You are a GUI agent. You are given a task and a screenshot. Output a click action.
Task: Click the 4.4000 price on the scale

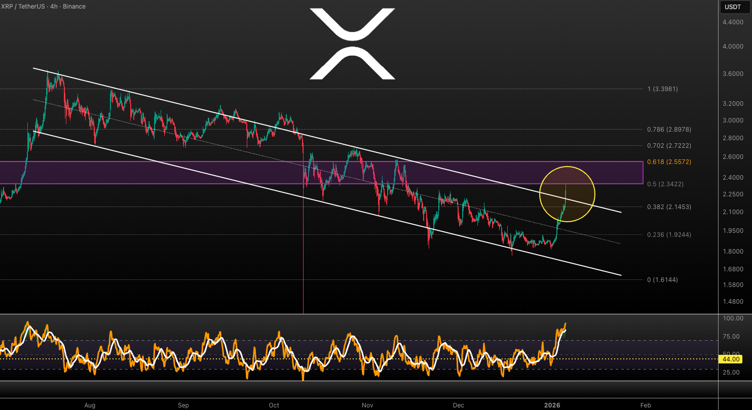pyautogui.click(x=731, y=22)
